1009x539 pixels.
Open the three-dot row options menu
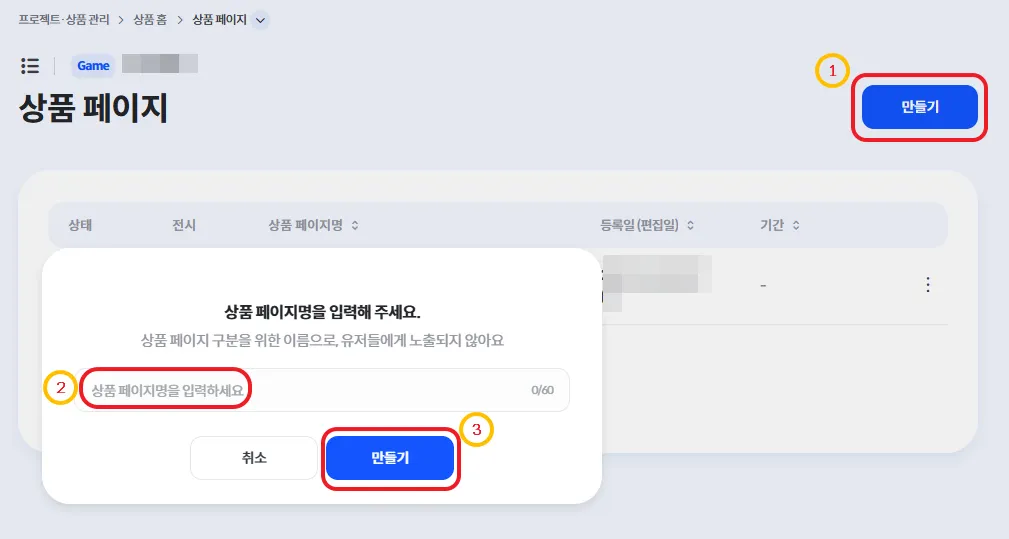(x=927, y=285)
